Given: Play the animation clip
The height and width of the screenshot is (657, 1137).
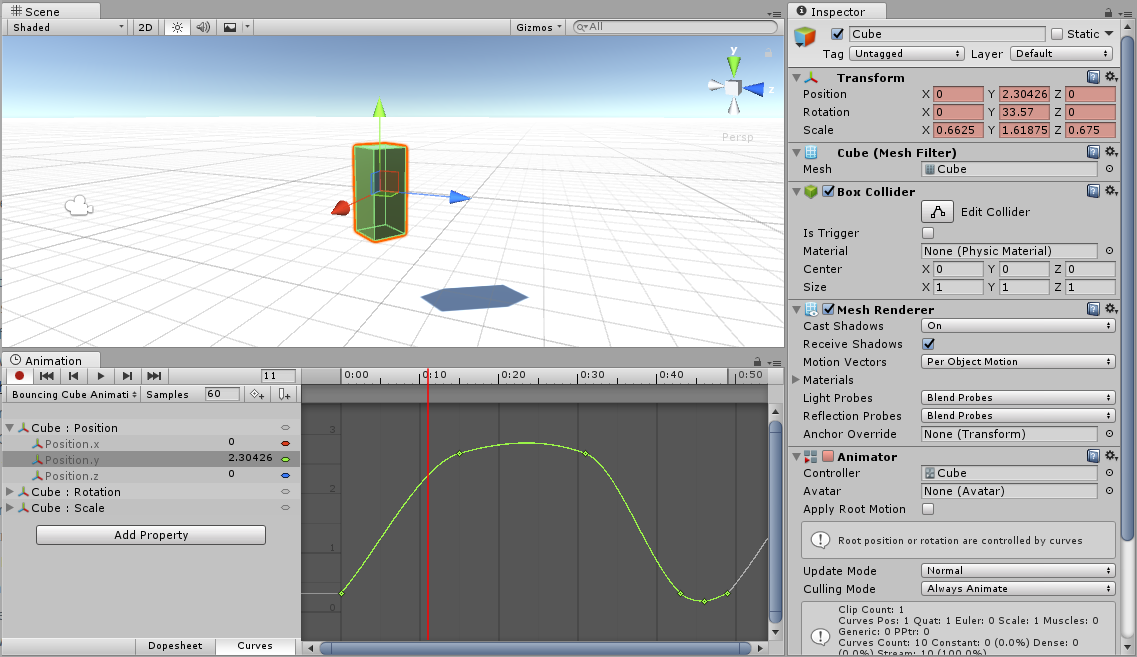Looking at the screenshot, I should click(100, 376).
